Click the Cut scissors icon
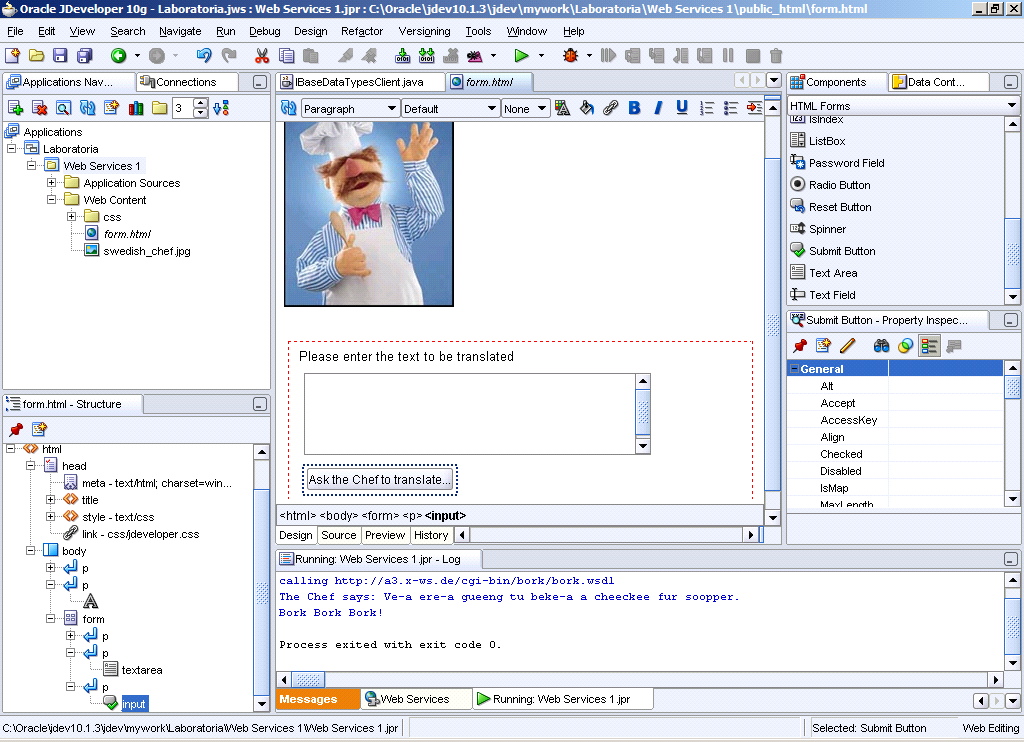The width and height of the screenshot is (1024, 742). (x=262, y=56)
